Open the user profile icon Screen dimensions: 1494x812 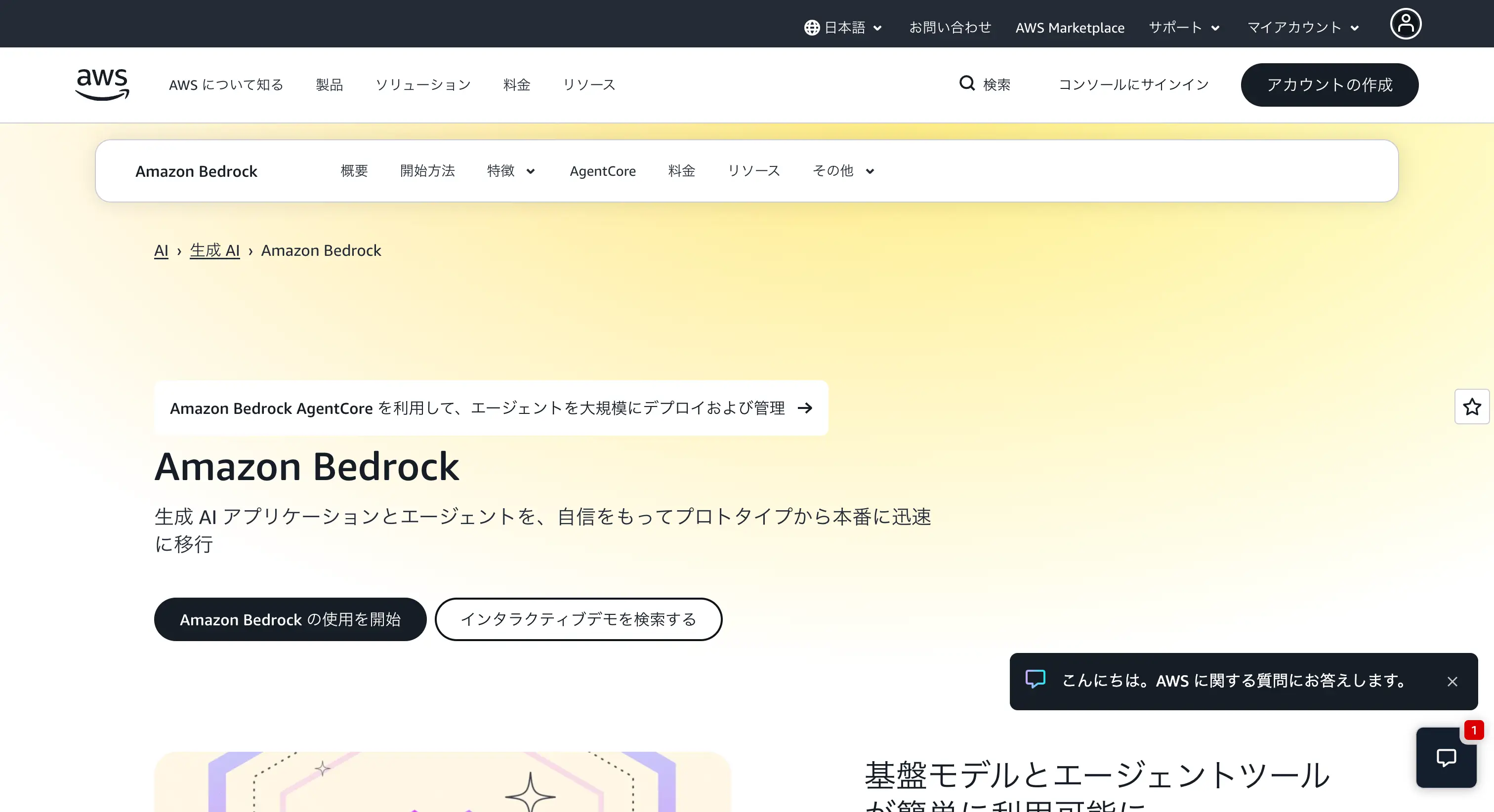pyautogui.click(x=1405, y=24)
